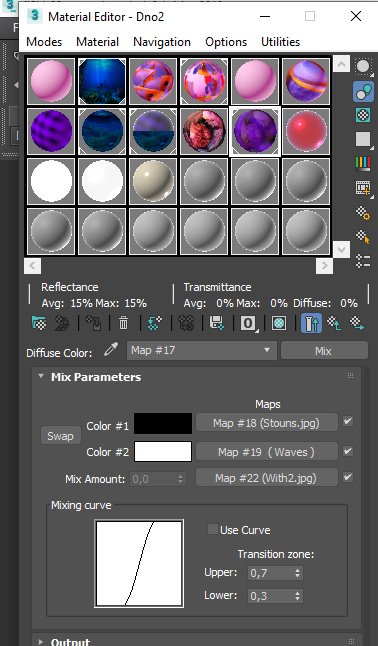Click the Make Preview filmstrip icon
Screen dimensions: 378x646
[363, 188]
